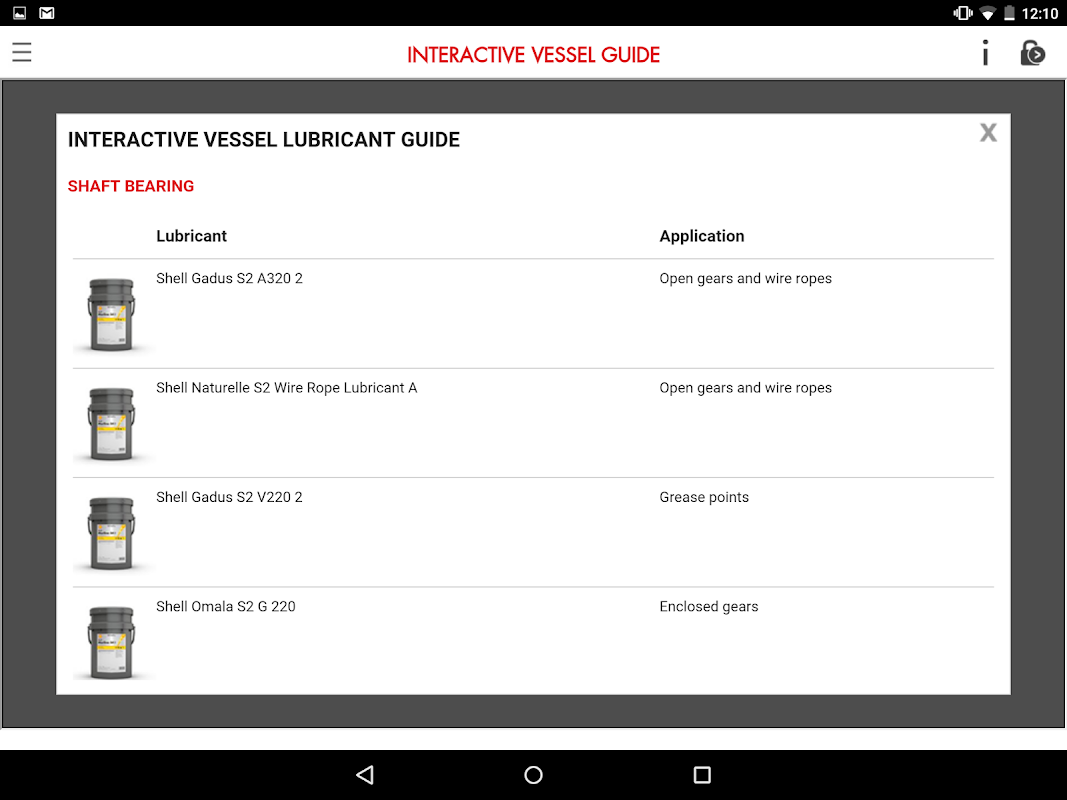The image size is (1067, 800).
Task: Tap the information 'i' icon
Action: tap(985, 52)
